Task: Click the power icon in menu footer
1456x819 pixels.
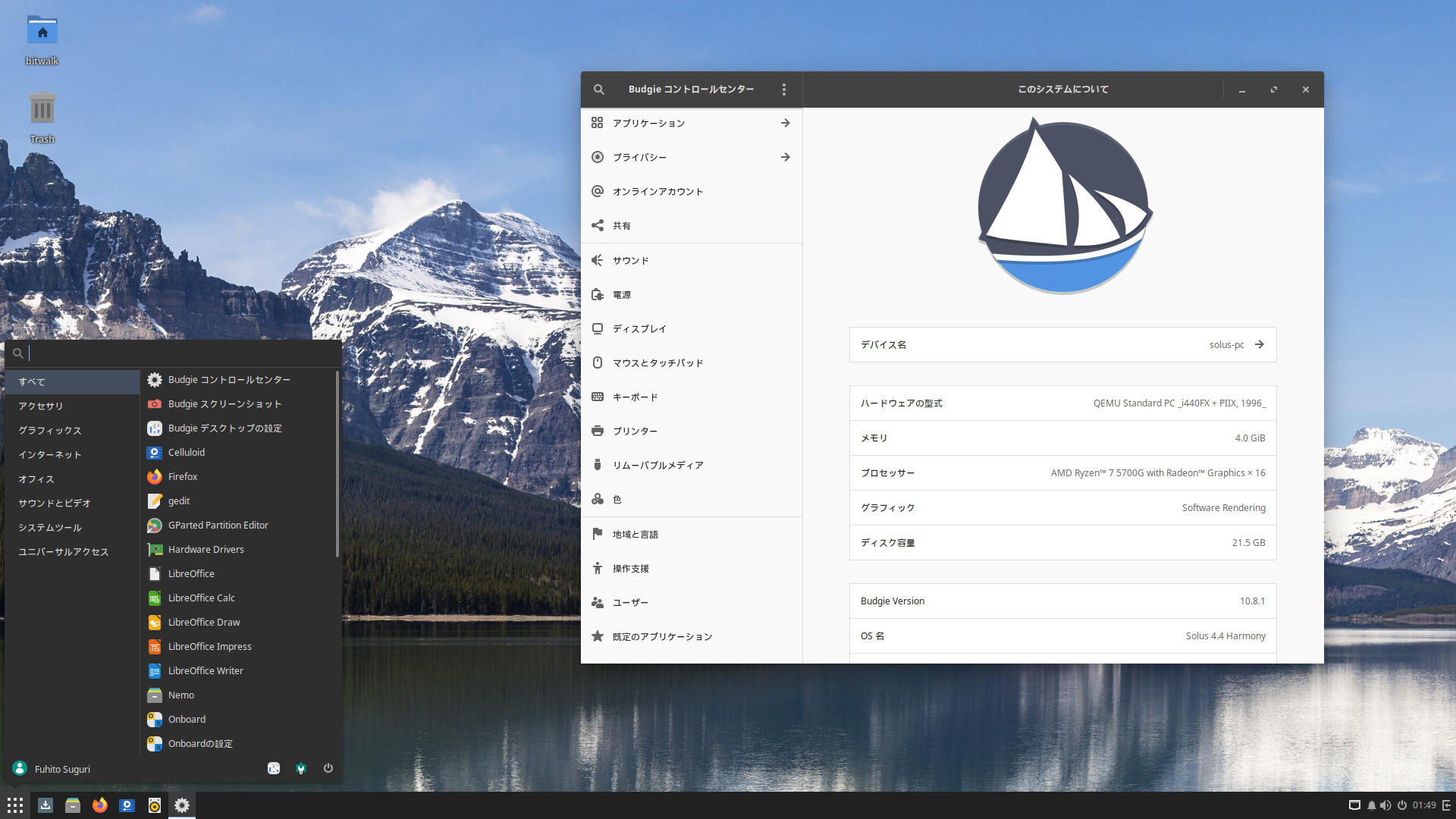Action: click(328, 768)
